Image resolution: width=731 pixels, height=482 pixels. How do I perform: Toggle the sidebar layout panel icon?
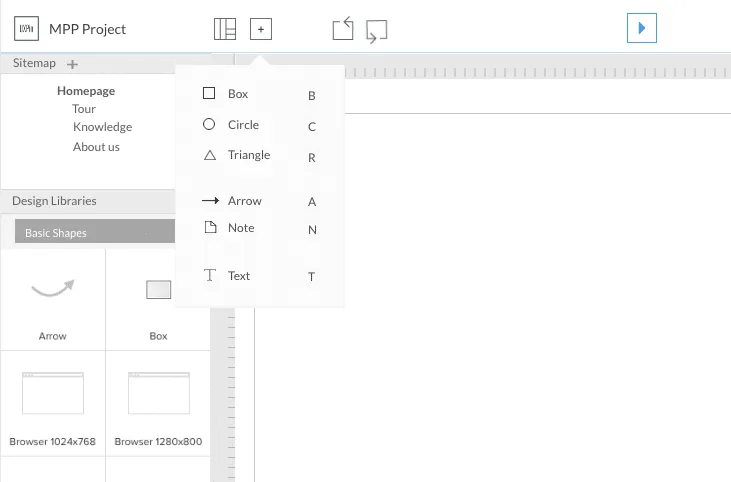pos(225,29)
